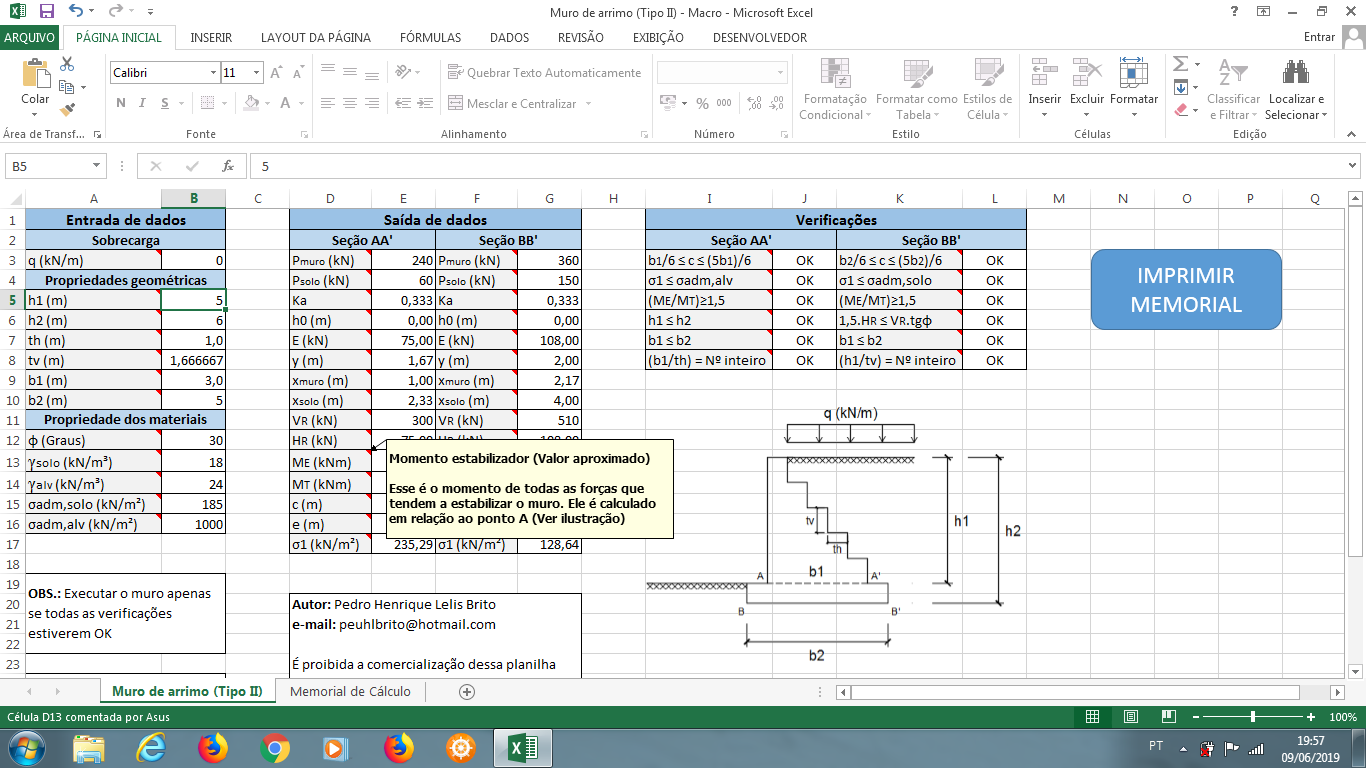Open Formatar como Tabela gallery
Screen dimensions: 1366x768
(916, 89)
